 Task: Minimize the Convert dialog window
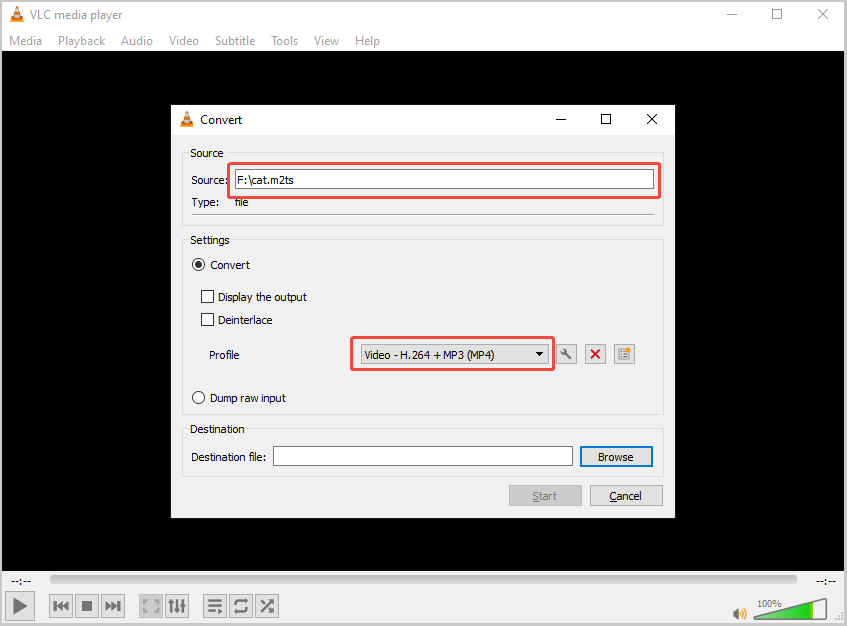[x=561, y=119]
